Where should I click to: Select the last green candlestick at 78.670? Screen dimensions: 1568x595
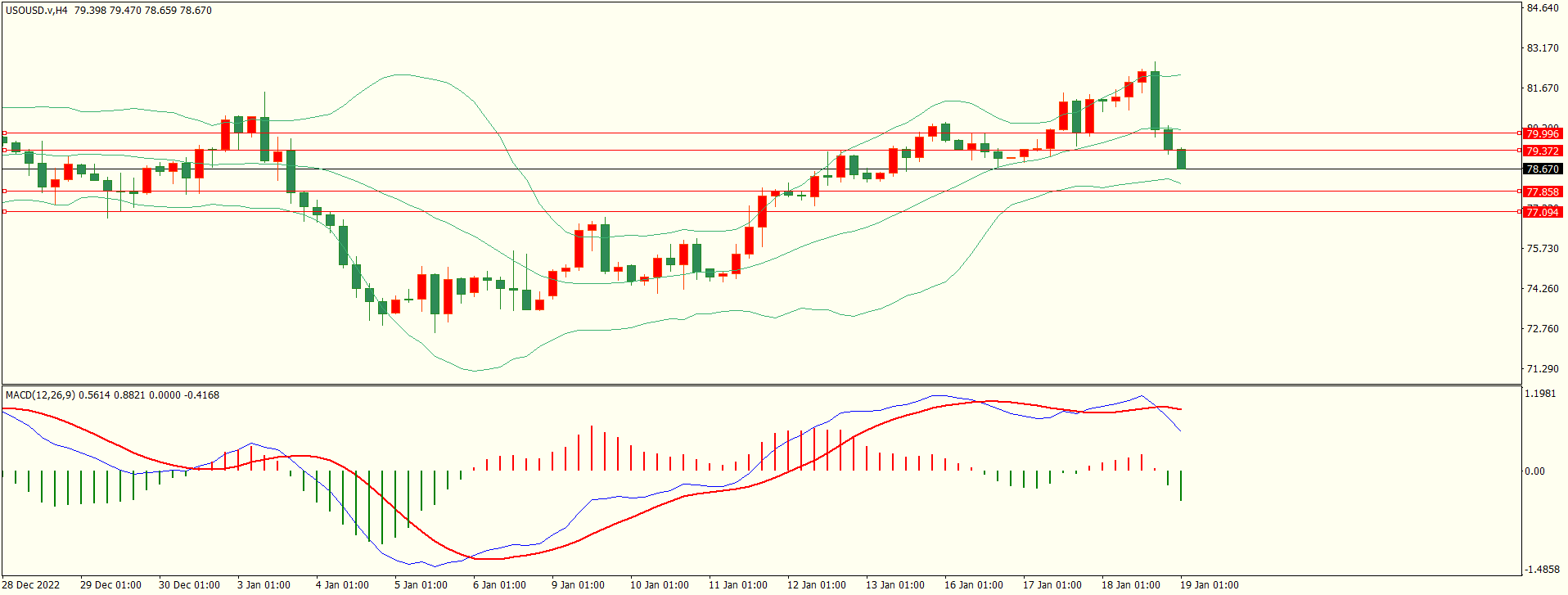tap(1181, 159)
